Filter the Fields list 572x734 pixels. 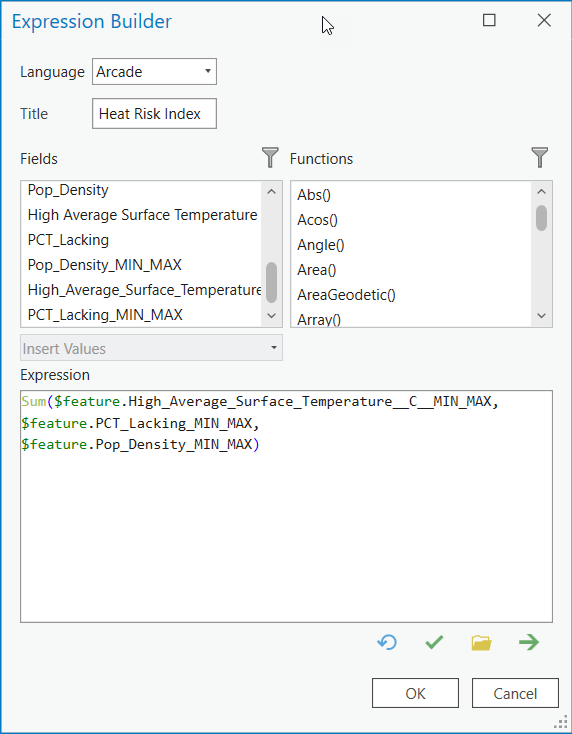point(270,157)
